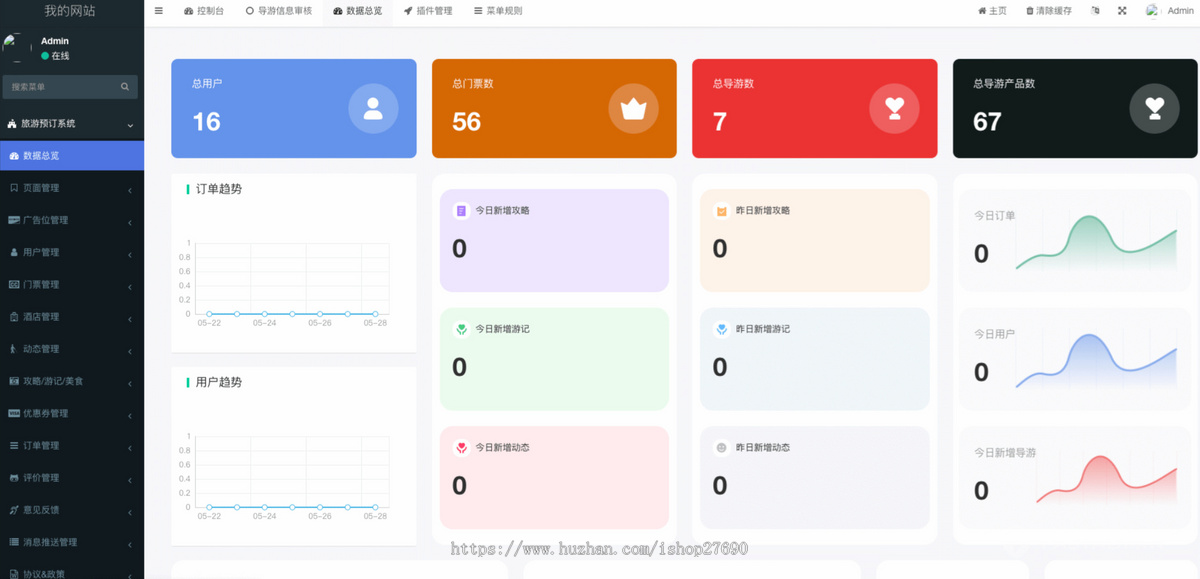
Task: Switch to the 菜单规则 tab
Action: pos(498,11)
